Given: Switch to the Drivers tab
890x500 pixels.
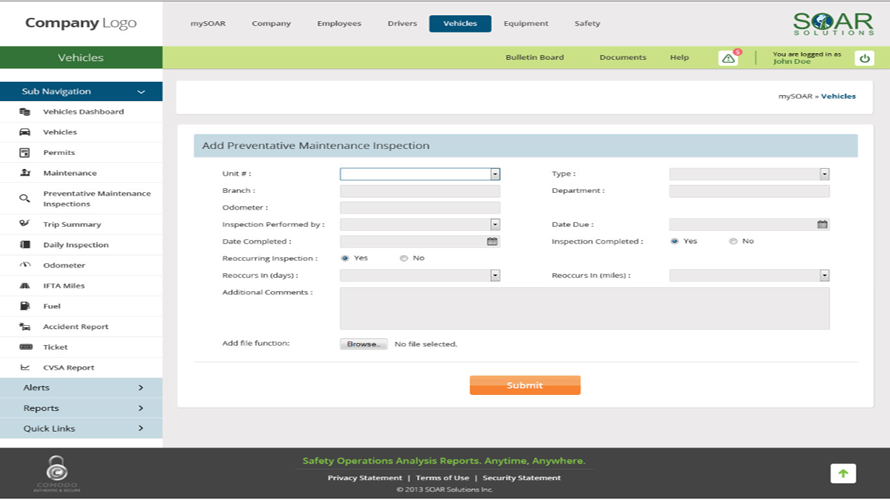Looking at the screenshot, I should point(402,23).
